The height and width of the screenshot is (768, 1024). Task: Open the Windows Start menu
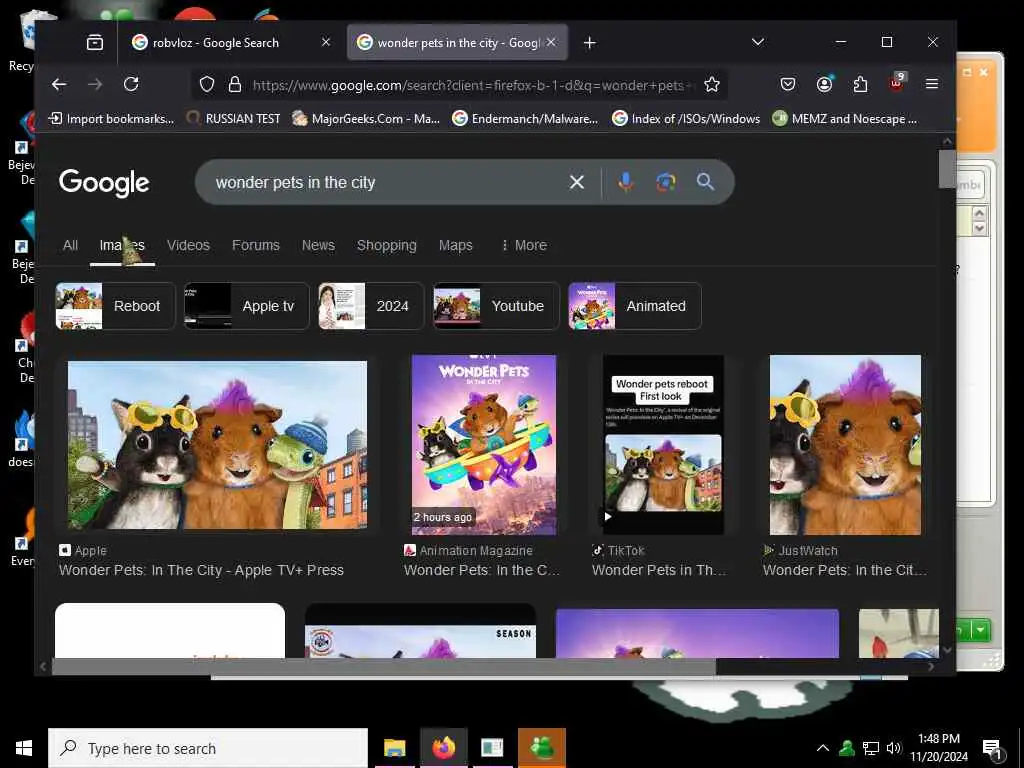click(x=24, y=748)
